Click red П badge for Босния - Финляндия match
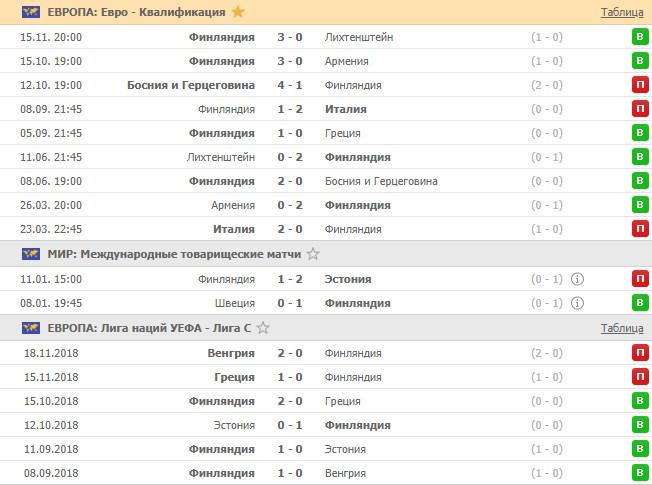The image size is (652, 485). click(x=639, y=85)
